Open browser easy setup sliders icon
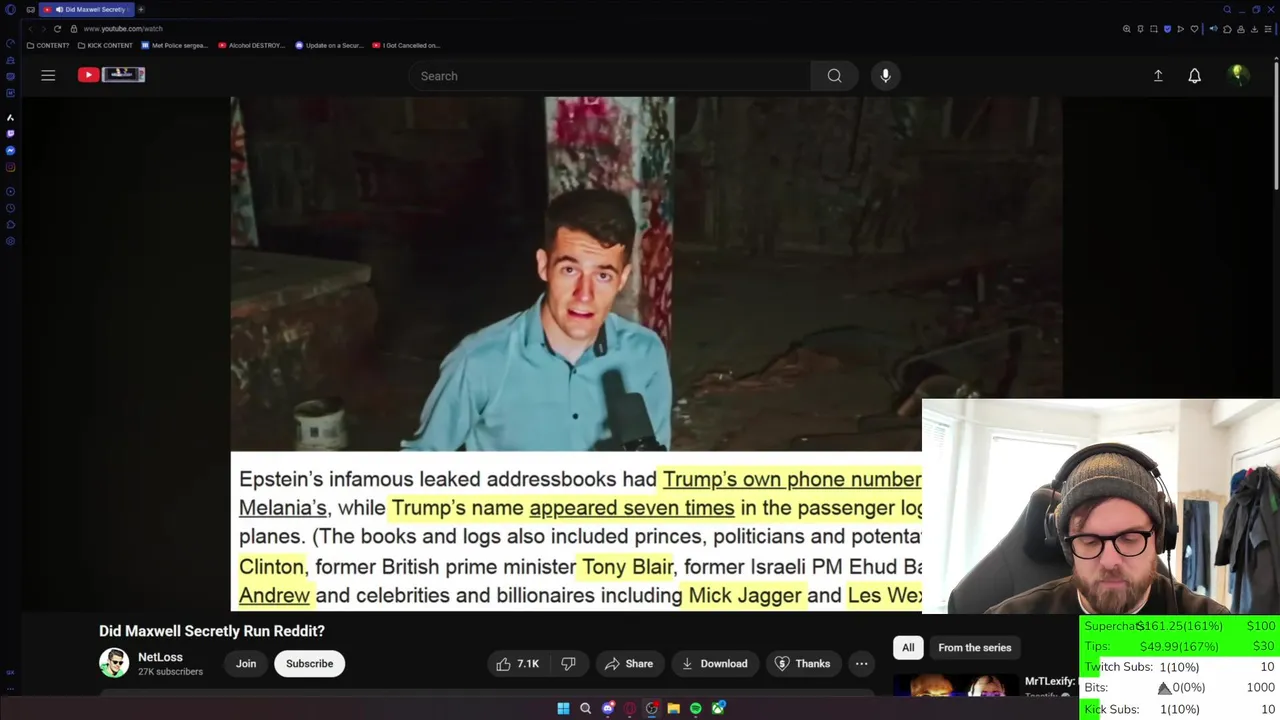1280x720 pixels. (1268, 29)
